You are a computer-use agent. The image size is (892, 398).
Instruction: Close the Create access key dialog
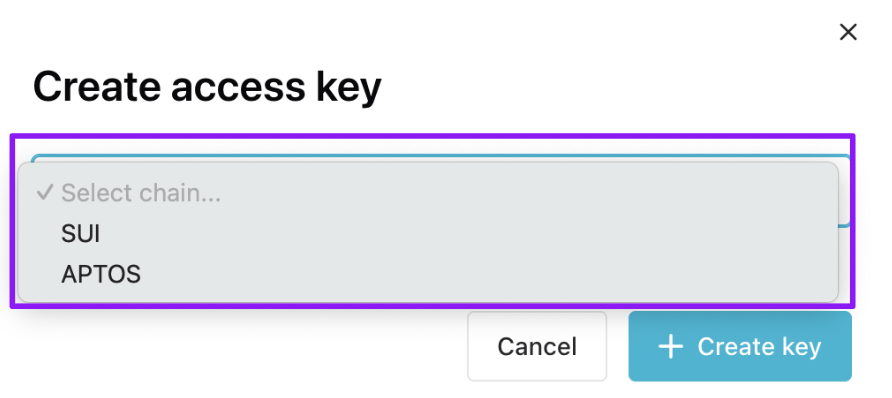[848, 32]
